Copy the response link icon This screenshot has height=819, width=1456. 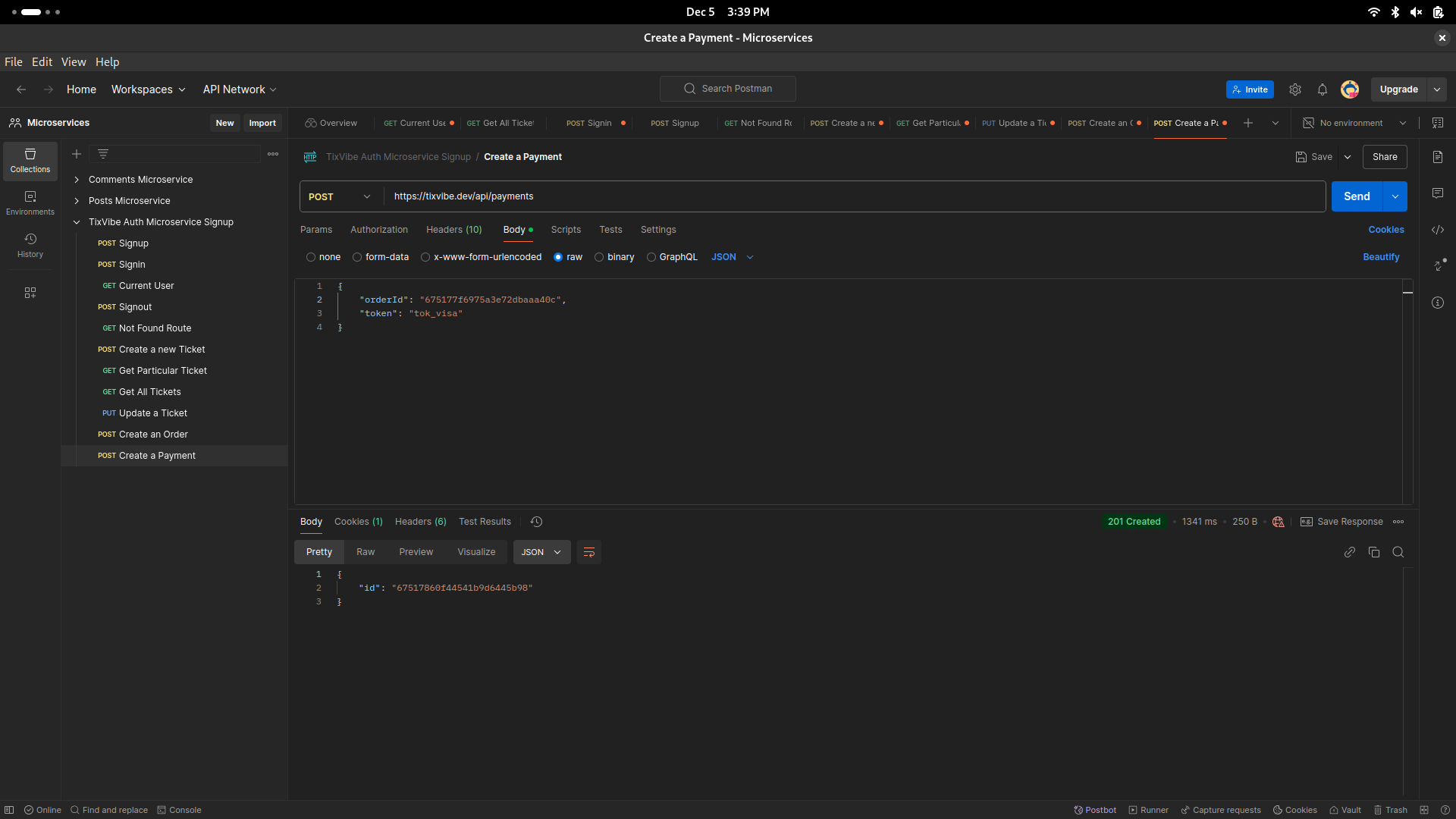(1350, 552)
